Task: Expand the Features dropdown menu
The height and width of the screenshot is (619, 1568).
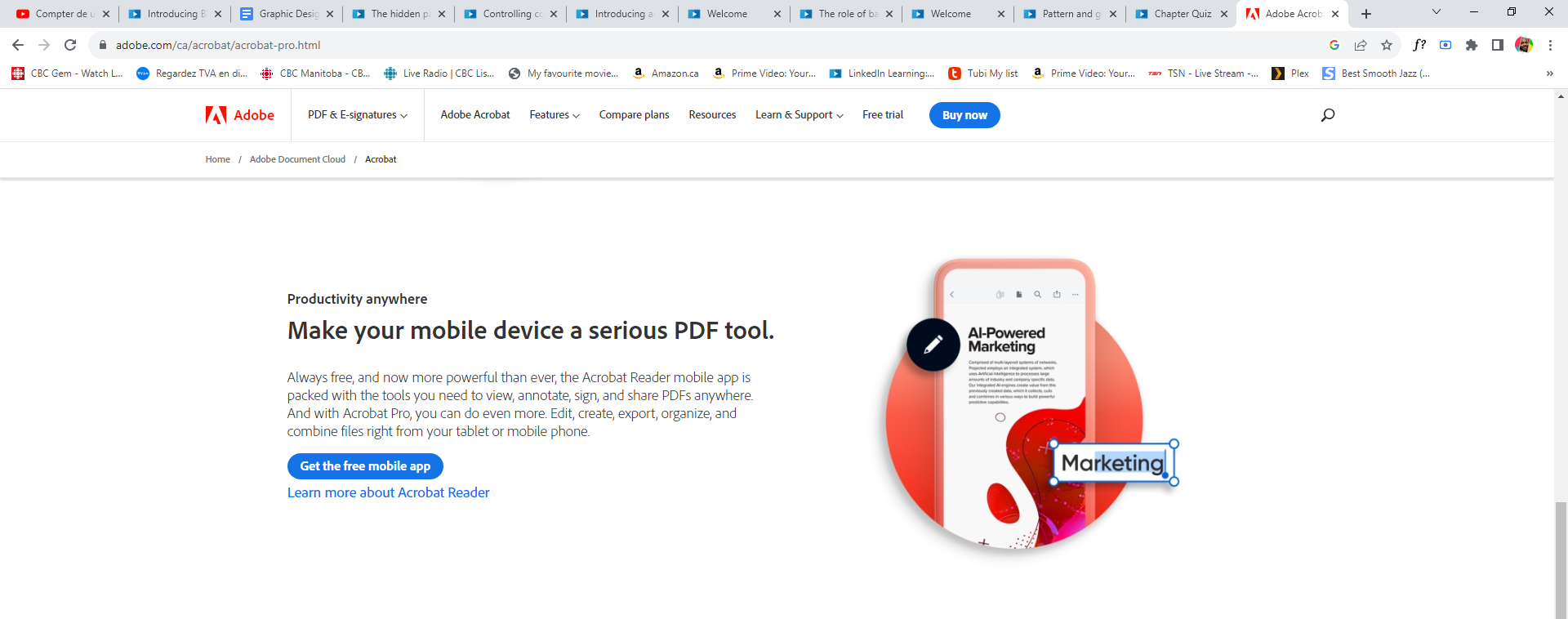Action: pos(554,115)
